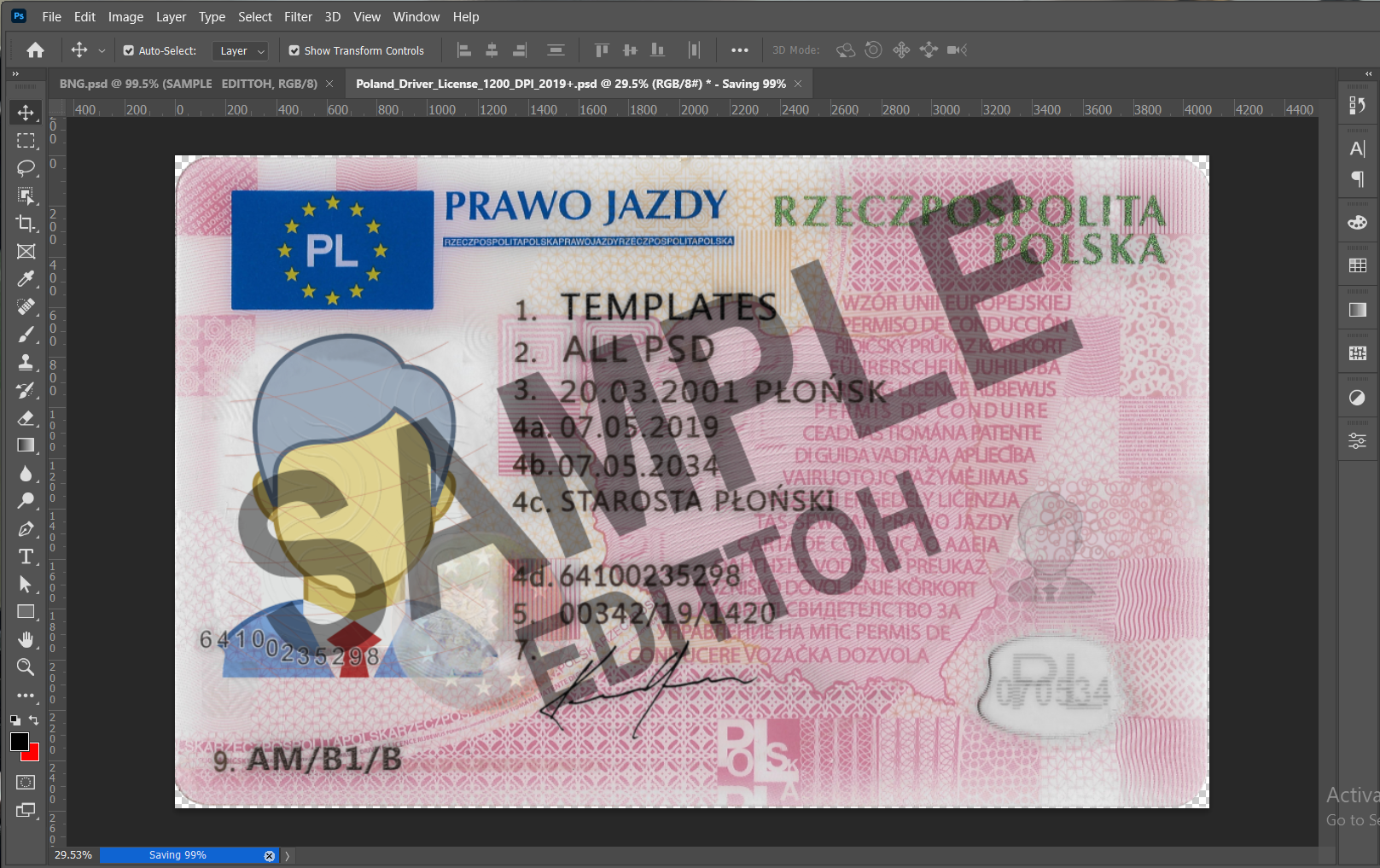Select the Horizontal Type tool
The height and width of the screenshot is (868, 1380).
click(26, 556)
